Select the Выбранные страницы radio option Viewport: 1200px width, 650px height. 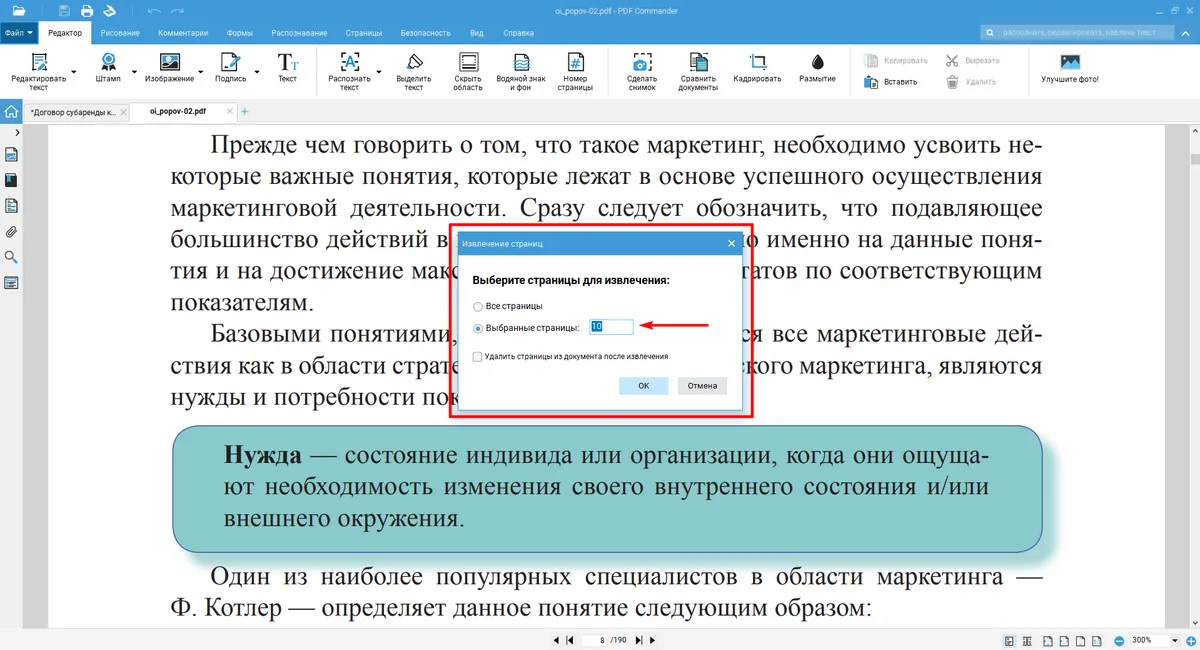(478, 328)
